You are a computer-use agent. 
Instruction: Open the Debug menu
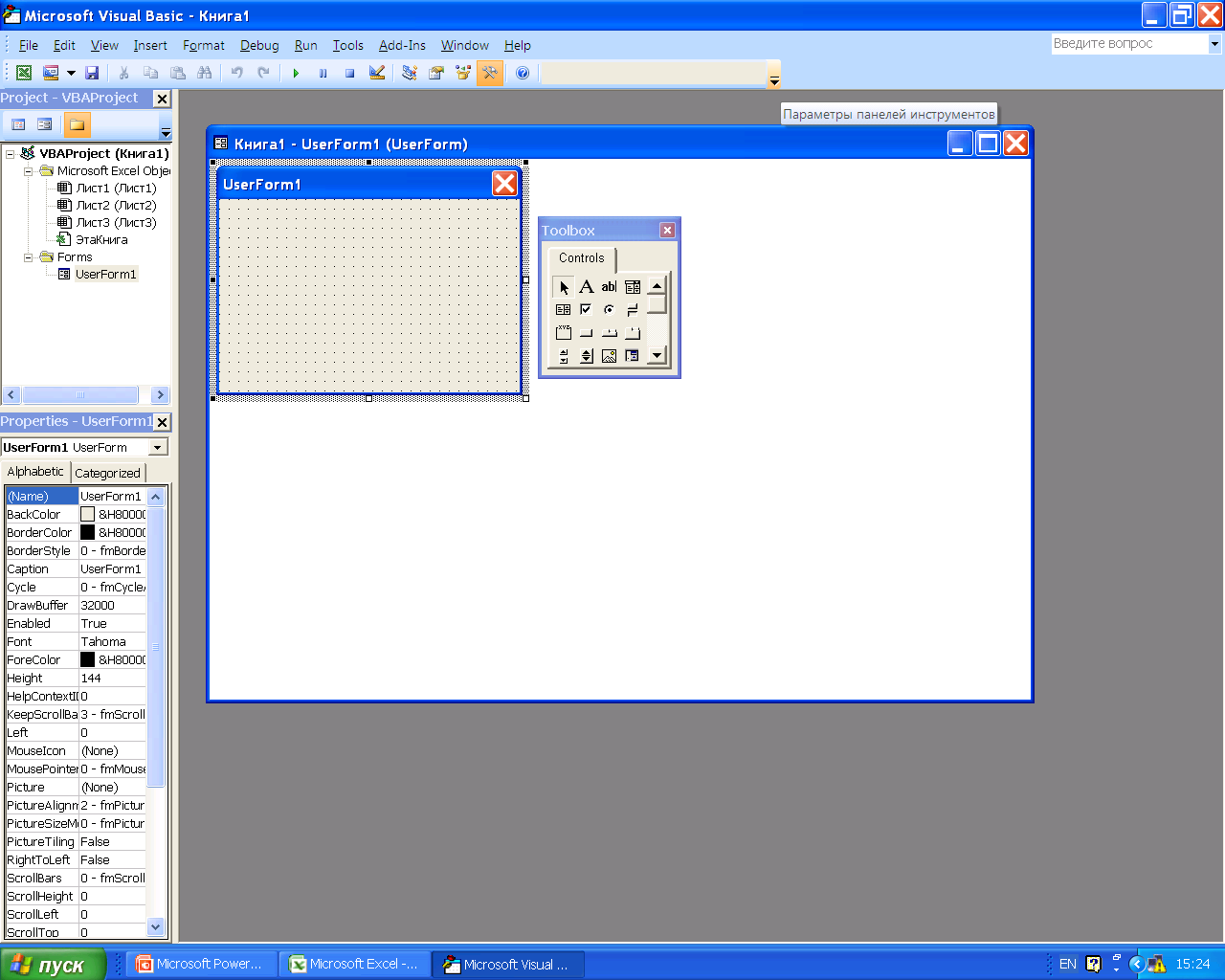[x=259, y=45]
